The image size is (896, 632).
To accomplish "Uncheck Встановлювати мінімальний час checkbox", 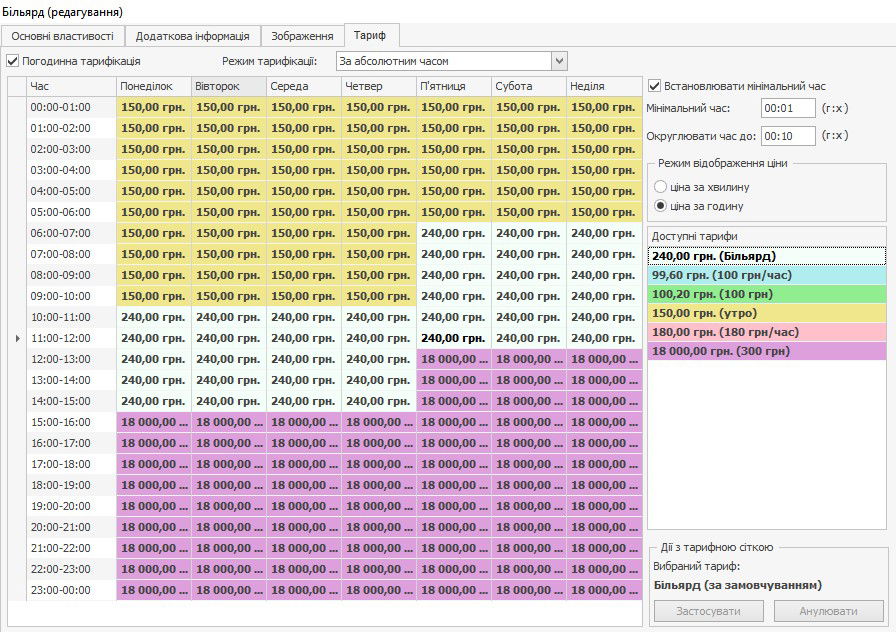I will click(x=655, y=86).
